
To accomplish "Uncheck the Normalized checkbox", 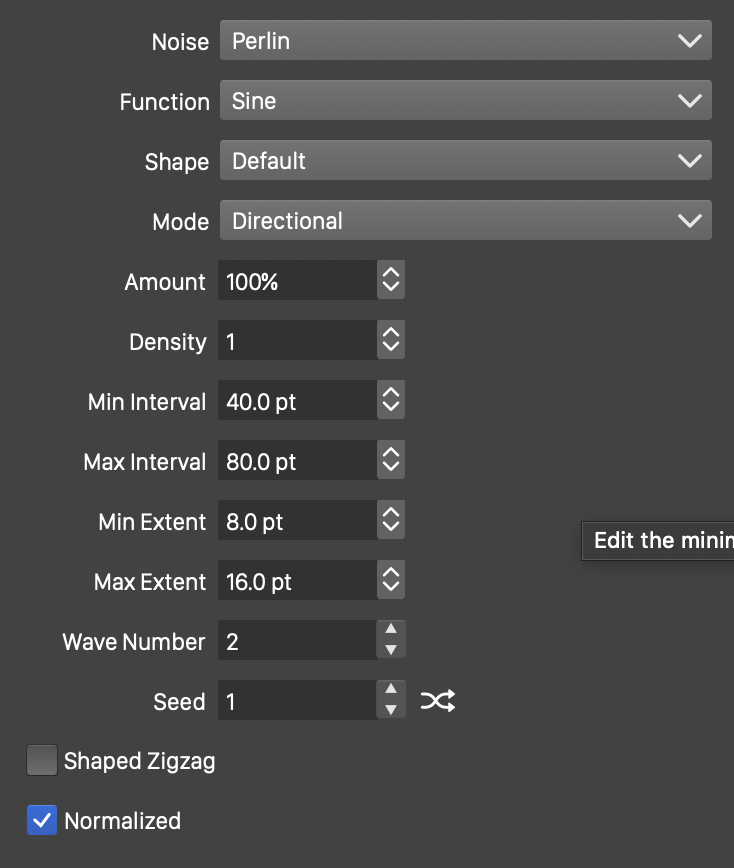I will 42,821.
